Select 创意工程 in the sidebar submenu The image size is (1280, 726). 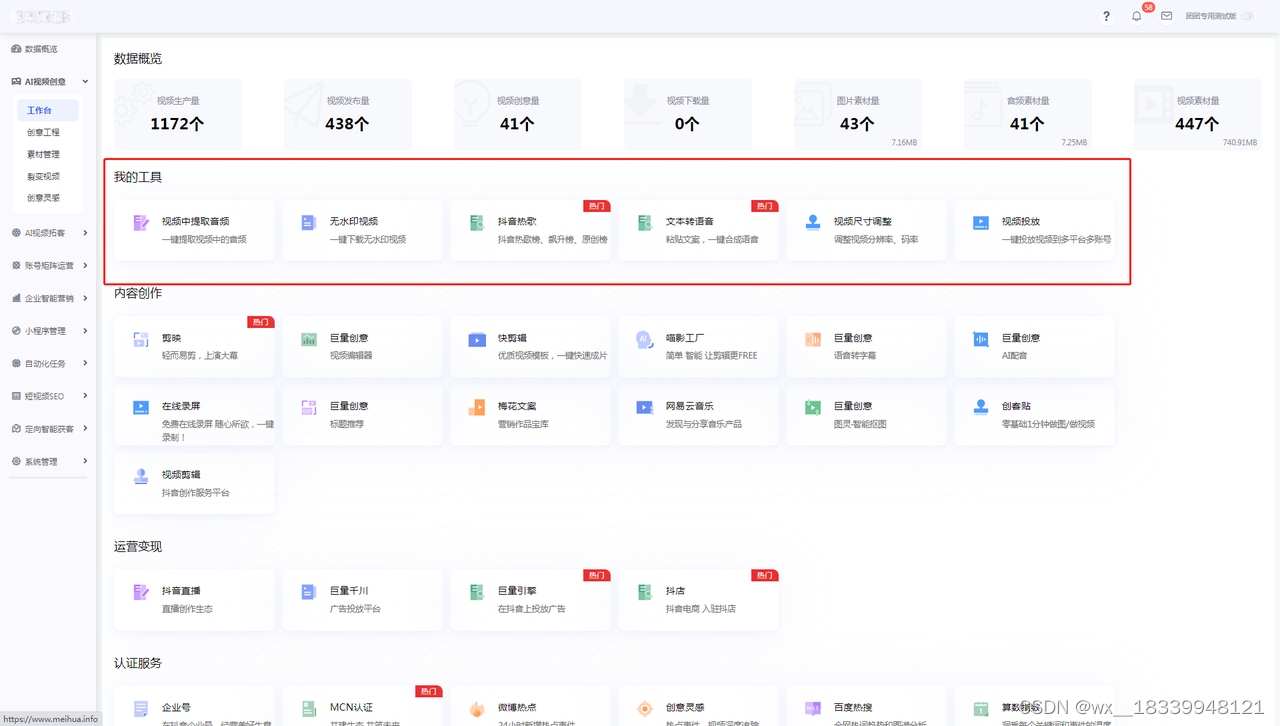43,132
